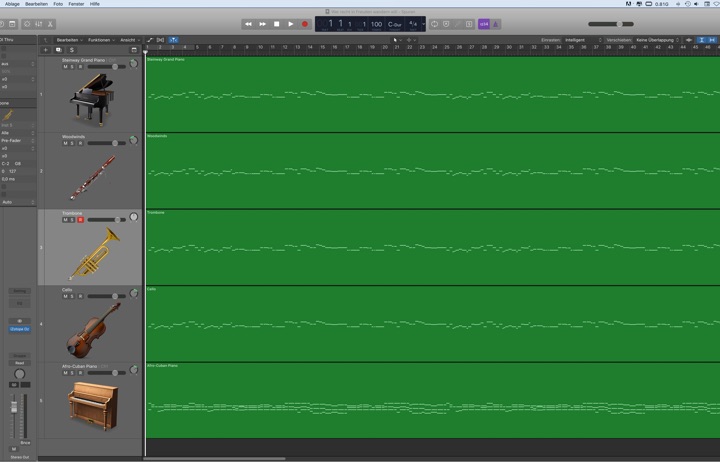Click the system volume icon in menu bar
Viewport: 720px width, 462px height.
(696, 4)
